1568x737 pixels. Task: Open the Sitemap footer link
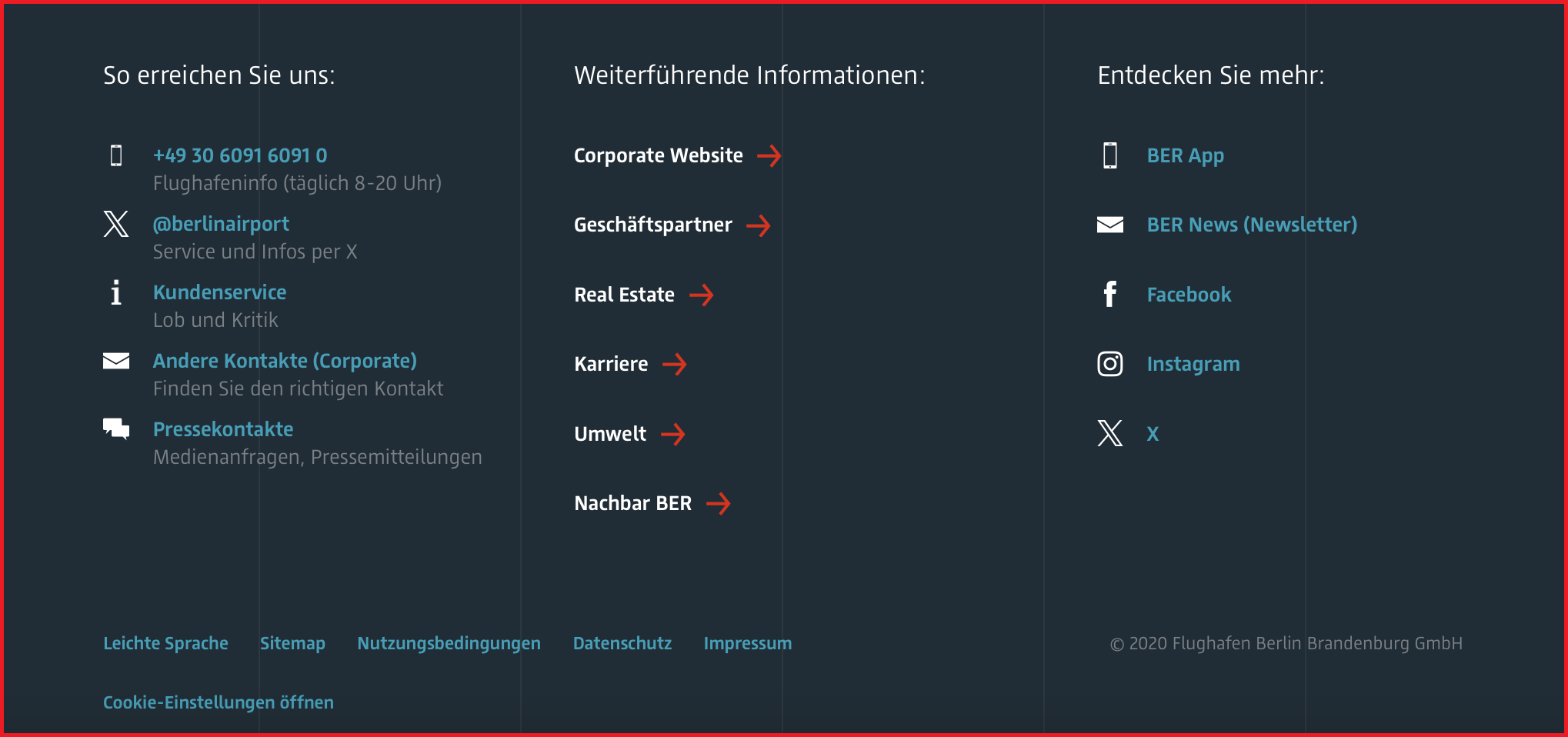tap(292, 643)
